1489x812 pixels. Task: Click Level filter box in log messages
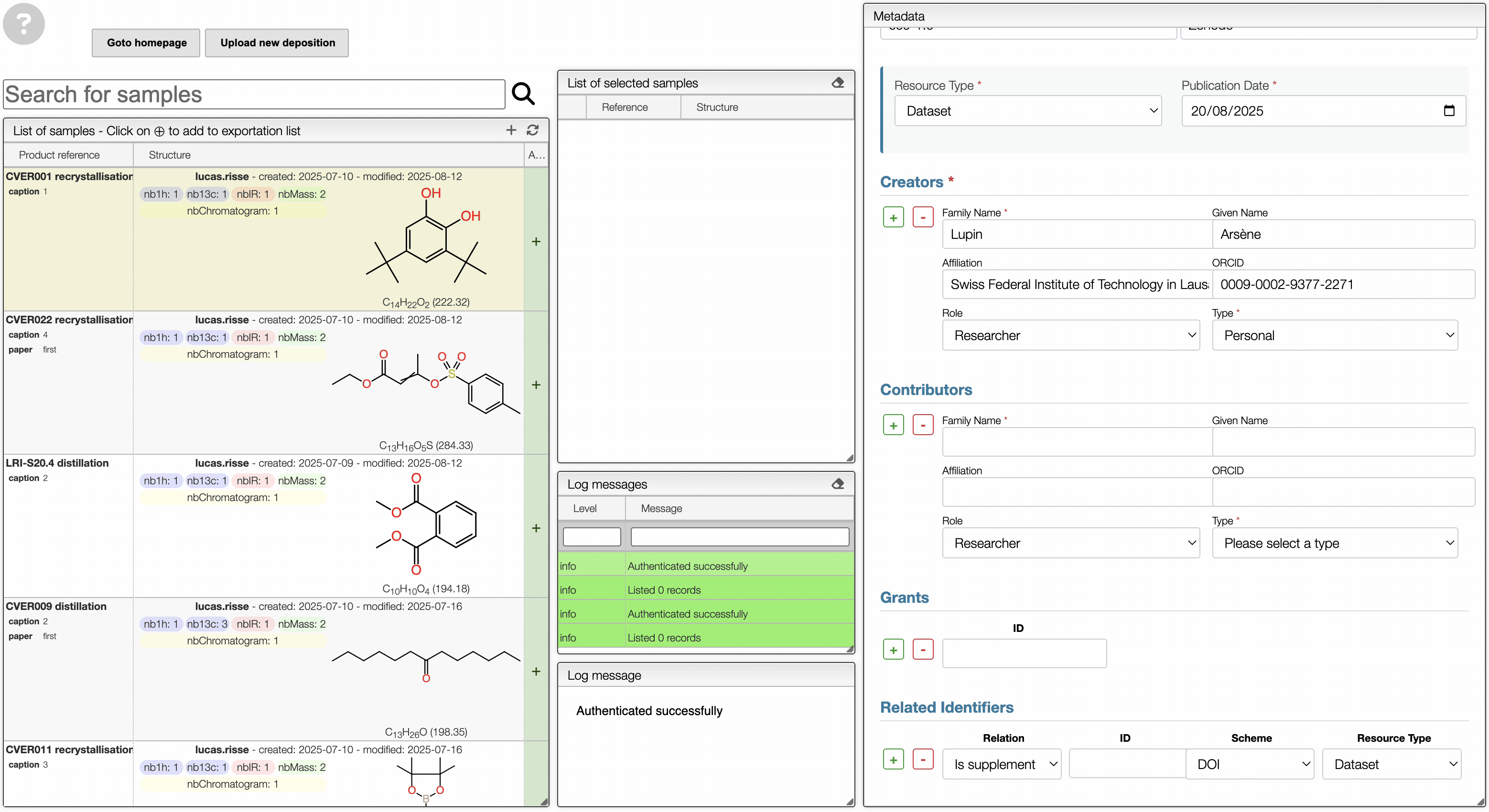pos(591,537)
